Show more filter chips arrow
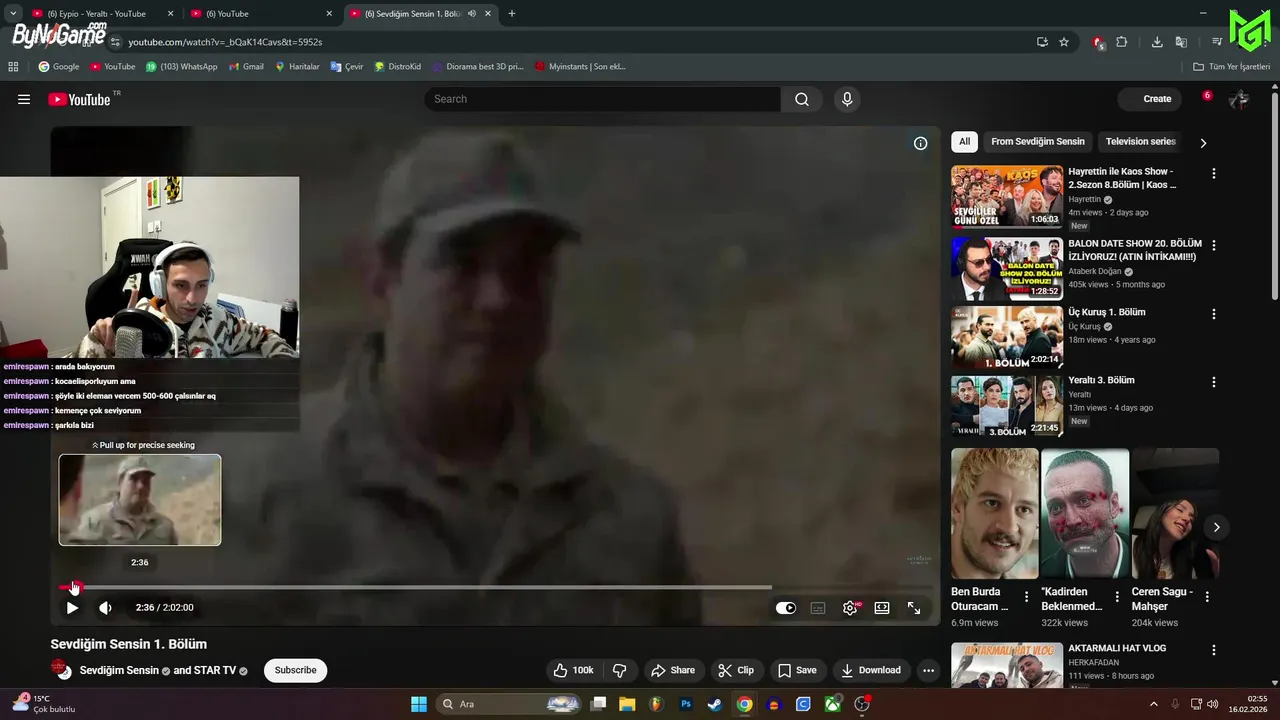Screen dimensions: 1280x720 [x=1203, y=143]
